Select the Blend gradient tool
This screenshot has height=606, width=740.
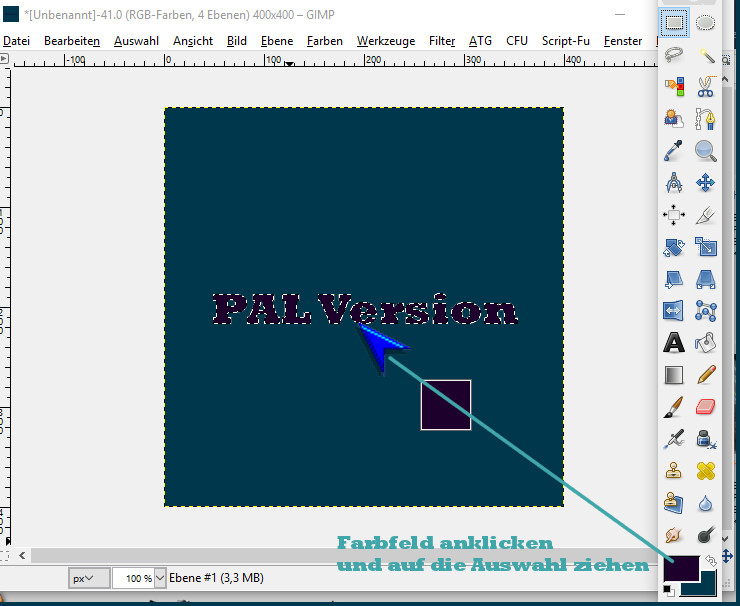click(674, 375)
